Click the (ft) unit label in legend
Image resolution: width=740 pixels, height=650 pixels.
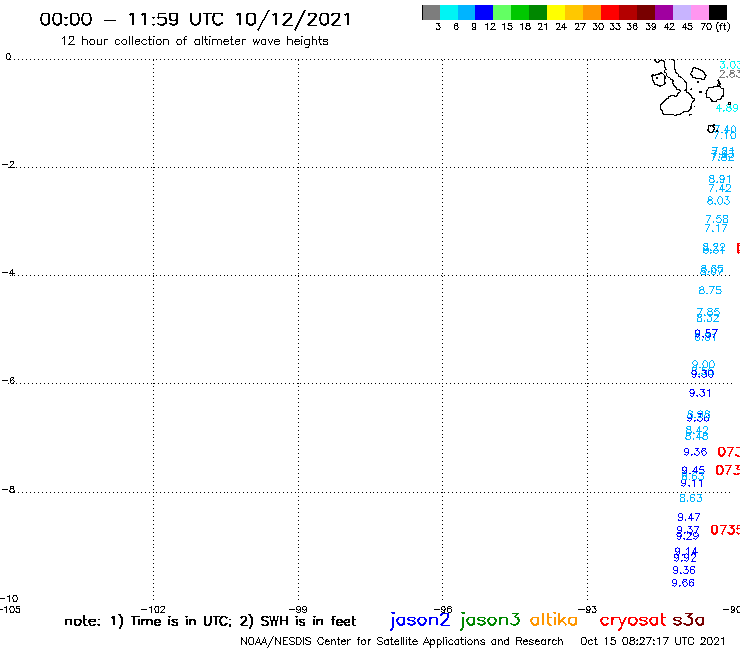(723, 27)
